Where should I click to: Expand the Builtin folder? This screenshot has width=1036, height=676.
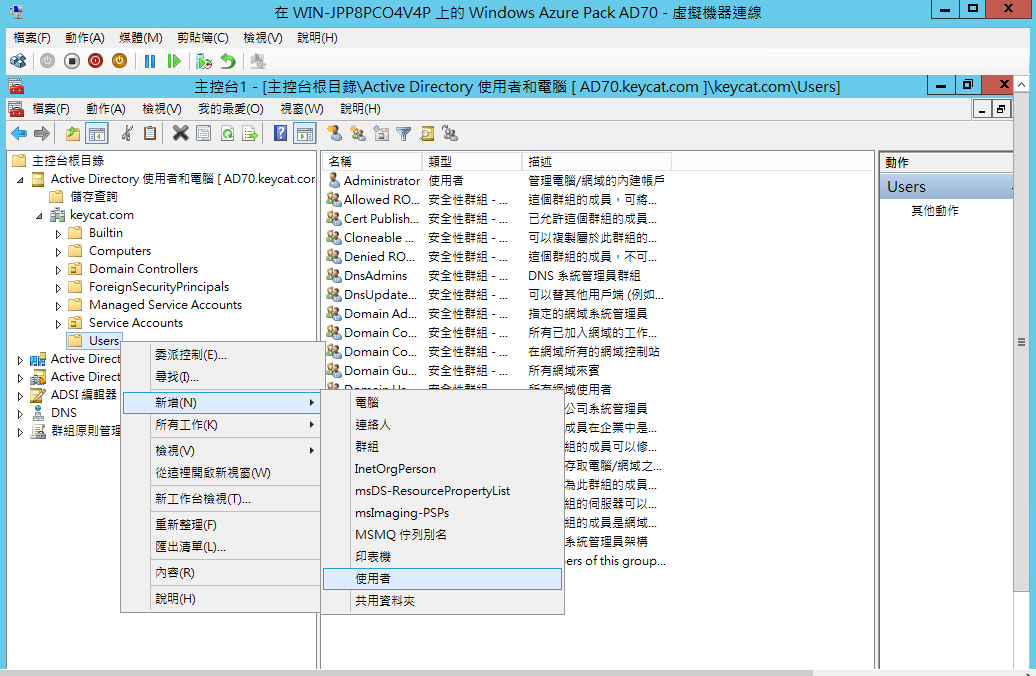[58, 234]
